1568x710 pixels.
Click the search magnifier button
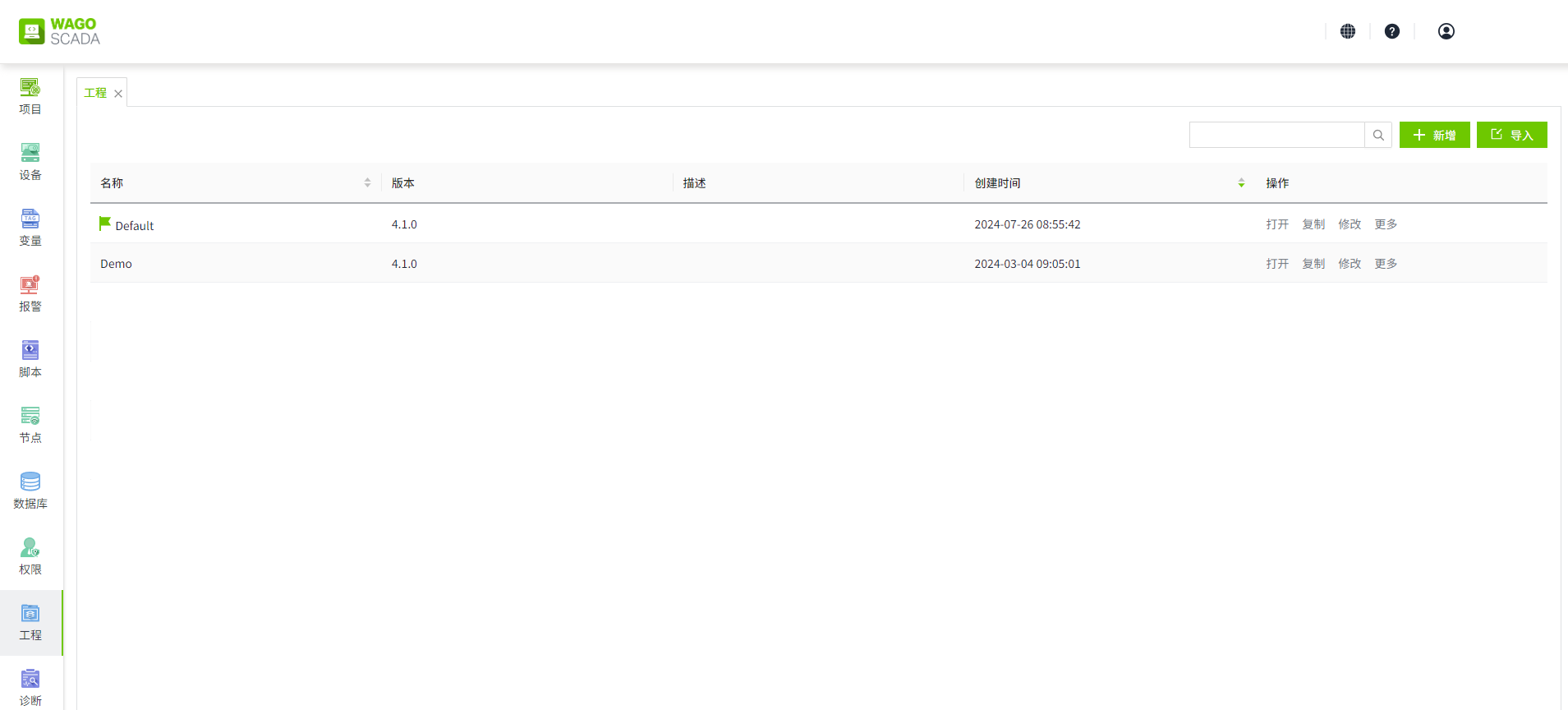point(1378,135)
